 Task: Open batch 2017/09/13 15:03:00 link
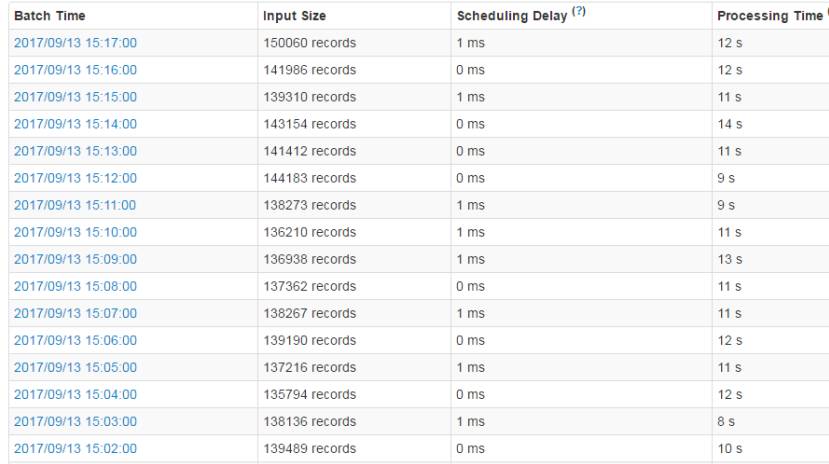(75, 421)
